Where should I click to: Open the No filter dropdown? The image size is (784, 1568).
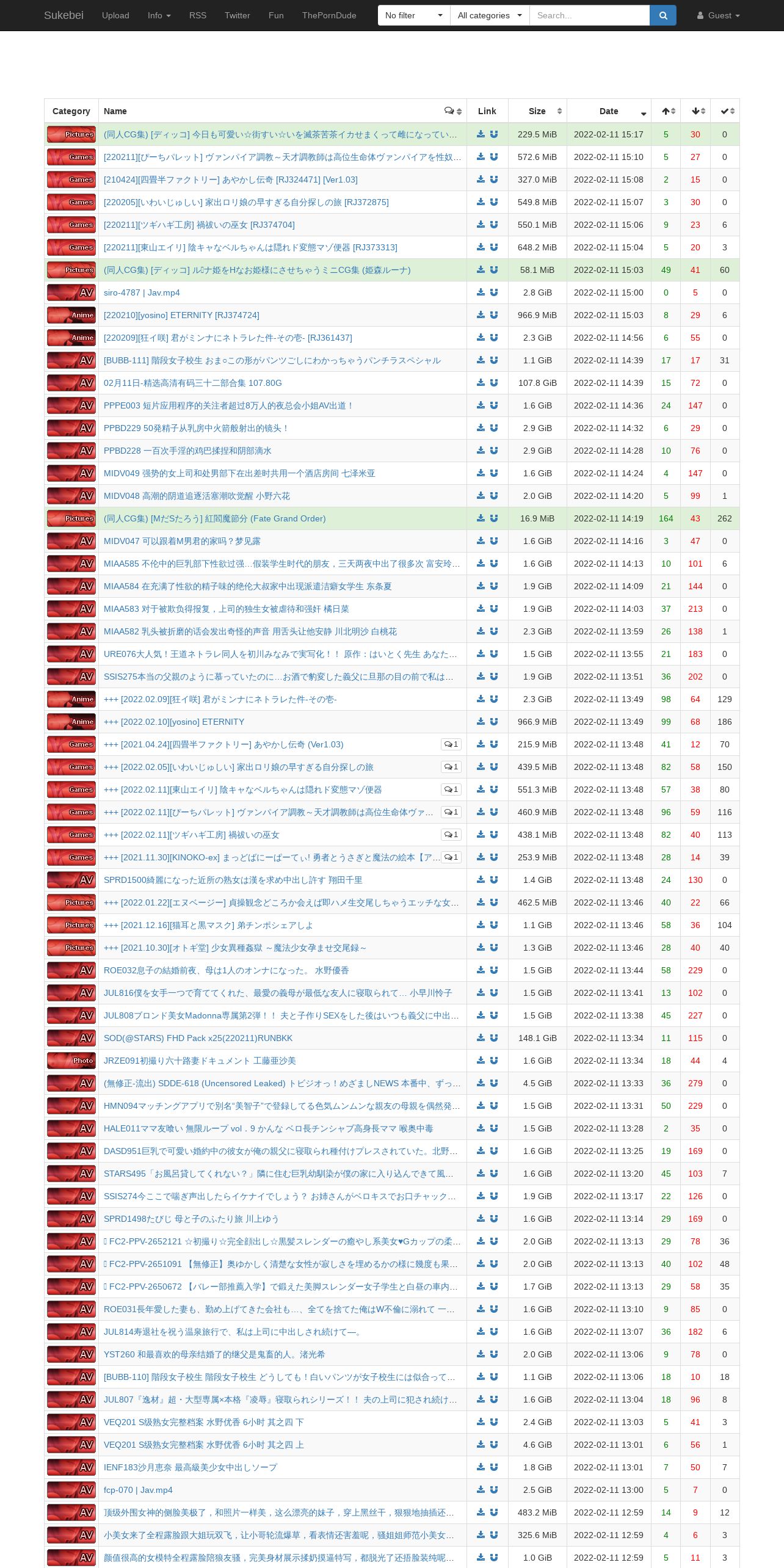(414, 15)
